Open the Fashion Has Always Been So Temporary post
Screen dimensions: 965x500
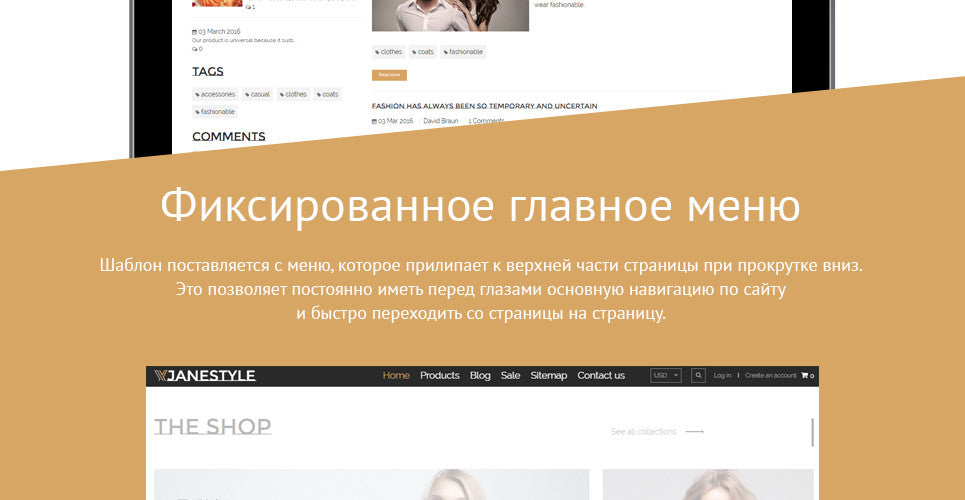(484, 106)
